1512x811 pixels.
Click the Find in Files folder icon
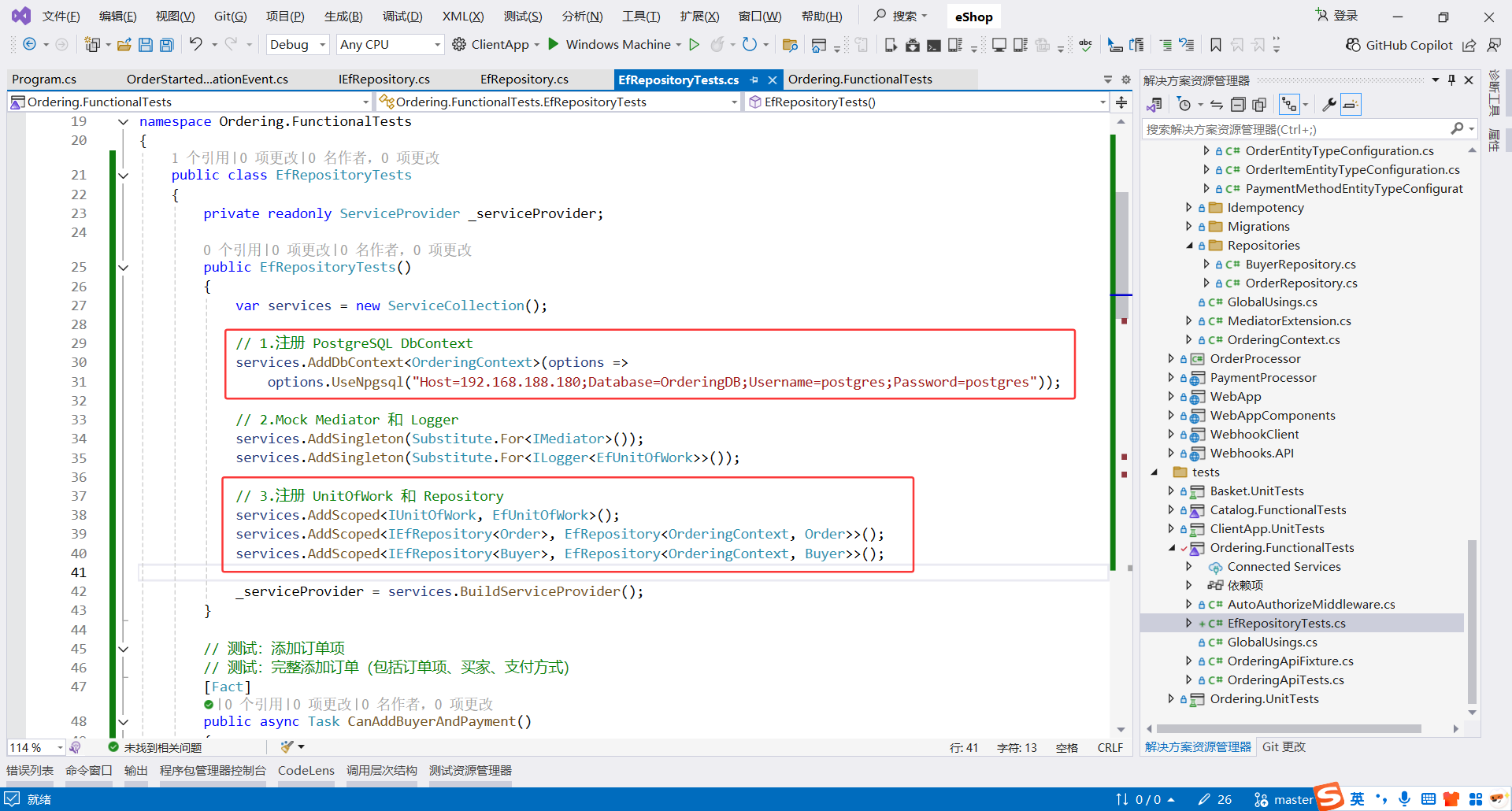click(790, 45)
